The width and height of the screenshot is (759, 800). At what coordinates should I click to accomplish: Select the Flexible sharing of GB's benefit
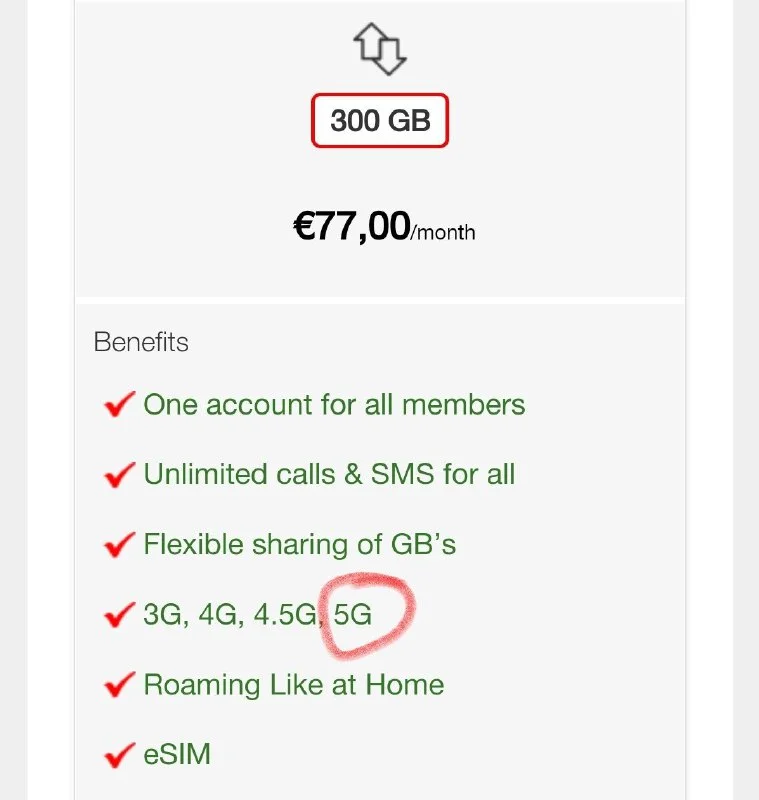pos(299,545)
